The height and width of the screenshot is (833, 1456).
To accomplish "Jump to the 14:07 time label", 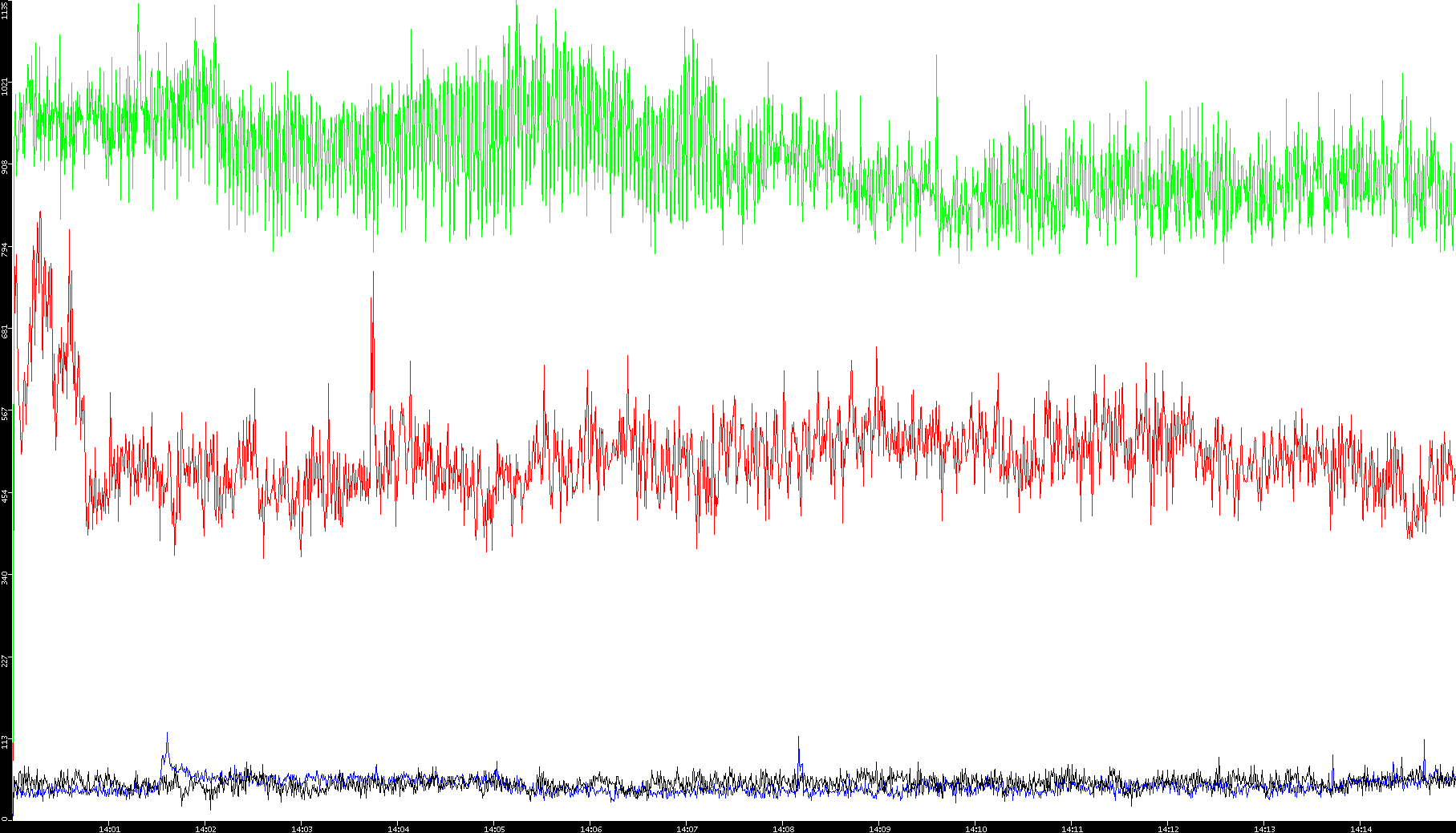I will 687,828.
